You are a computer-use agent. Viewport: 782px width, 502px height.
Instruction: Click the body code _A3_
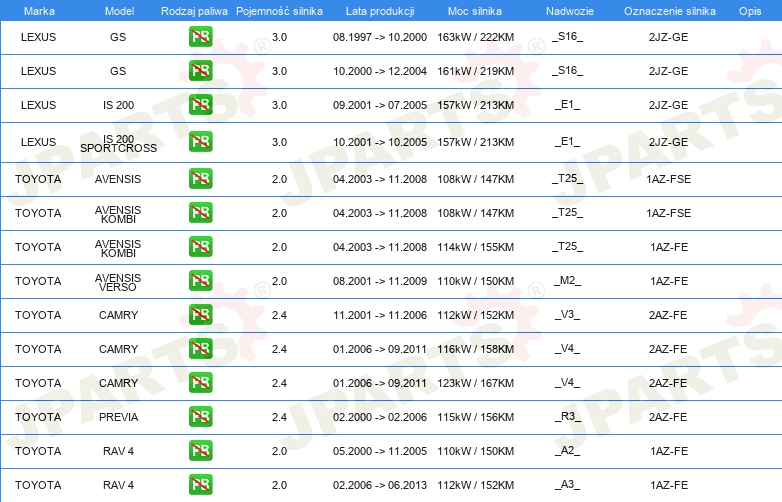[x=568, y=485]
